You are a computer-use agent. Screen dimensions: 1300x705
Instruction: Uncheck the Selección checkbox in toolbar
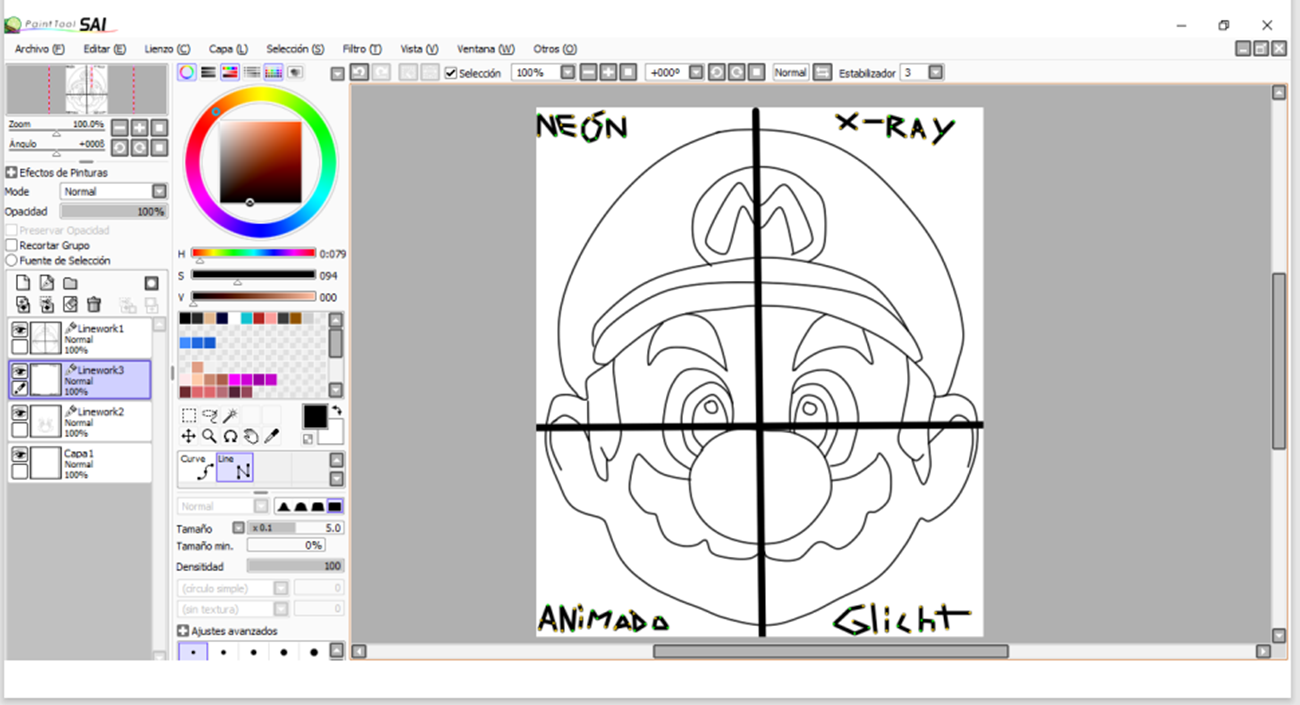click(x=451, y=73)
